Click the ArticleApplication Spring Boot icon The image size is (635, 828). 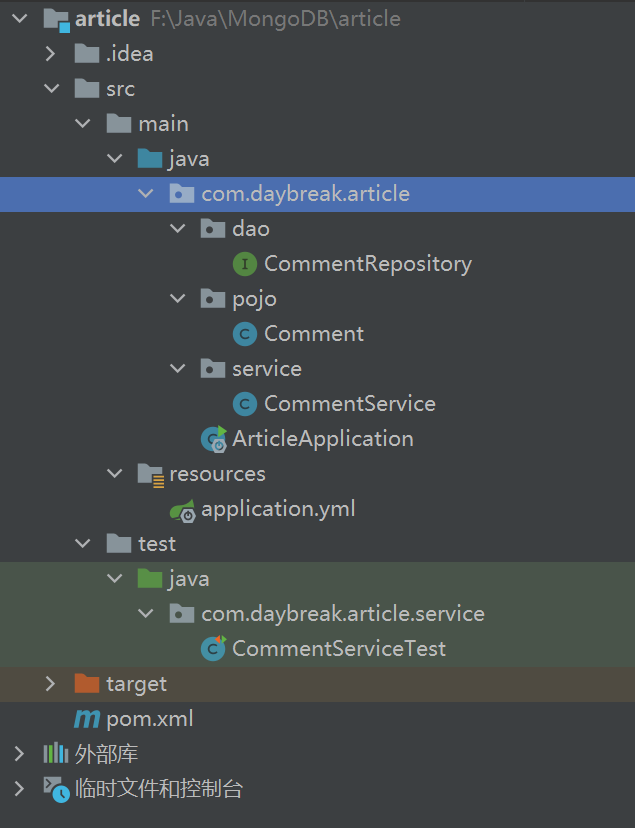(x=213, y=439)
